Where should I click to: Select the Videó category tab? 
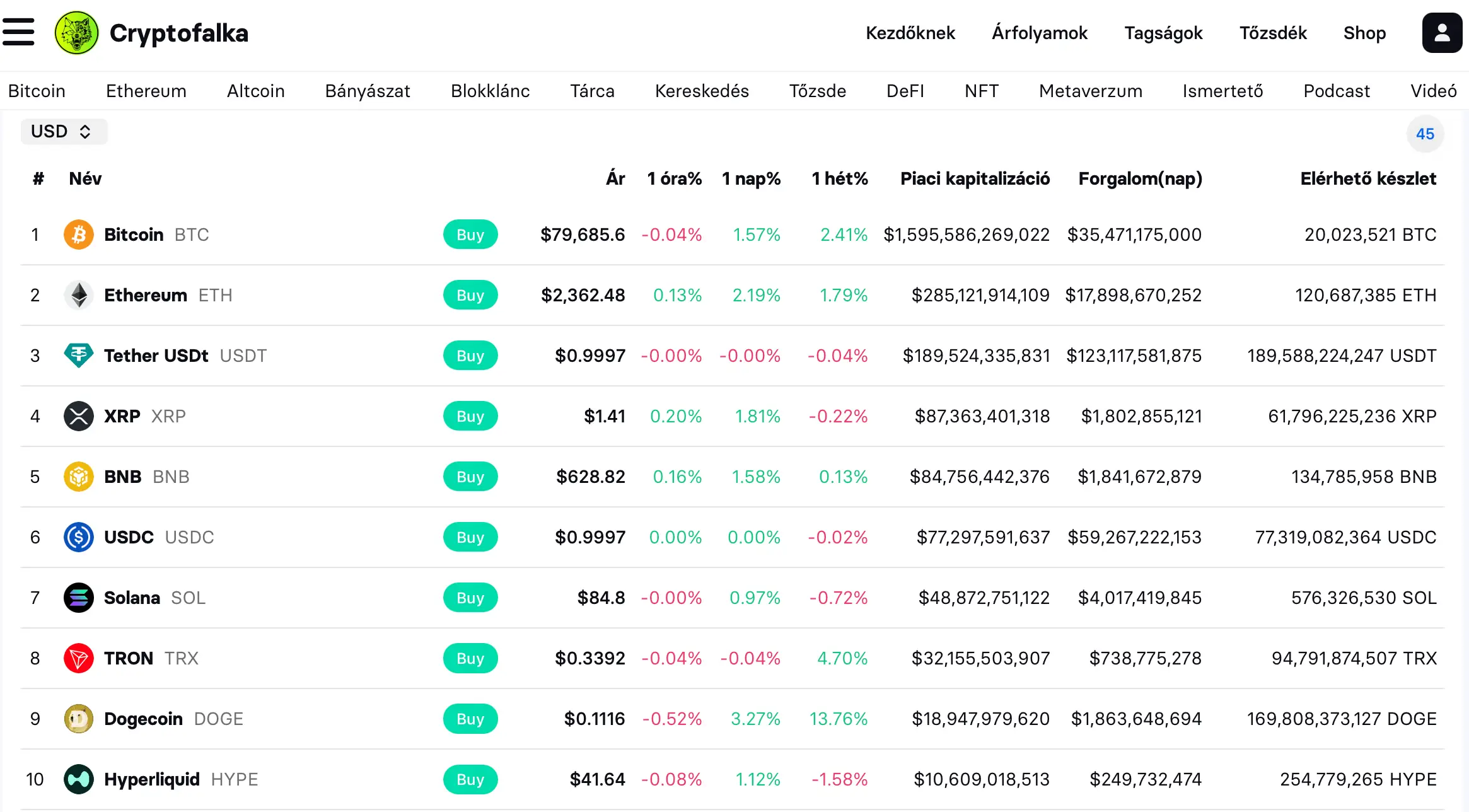click(x=1434, y=91)
